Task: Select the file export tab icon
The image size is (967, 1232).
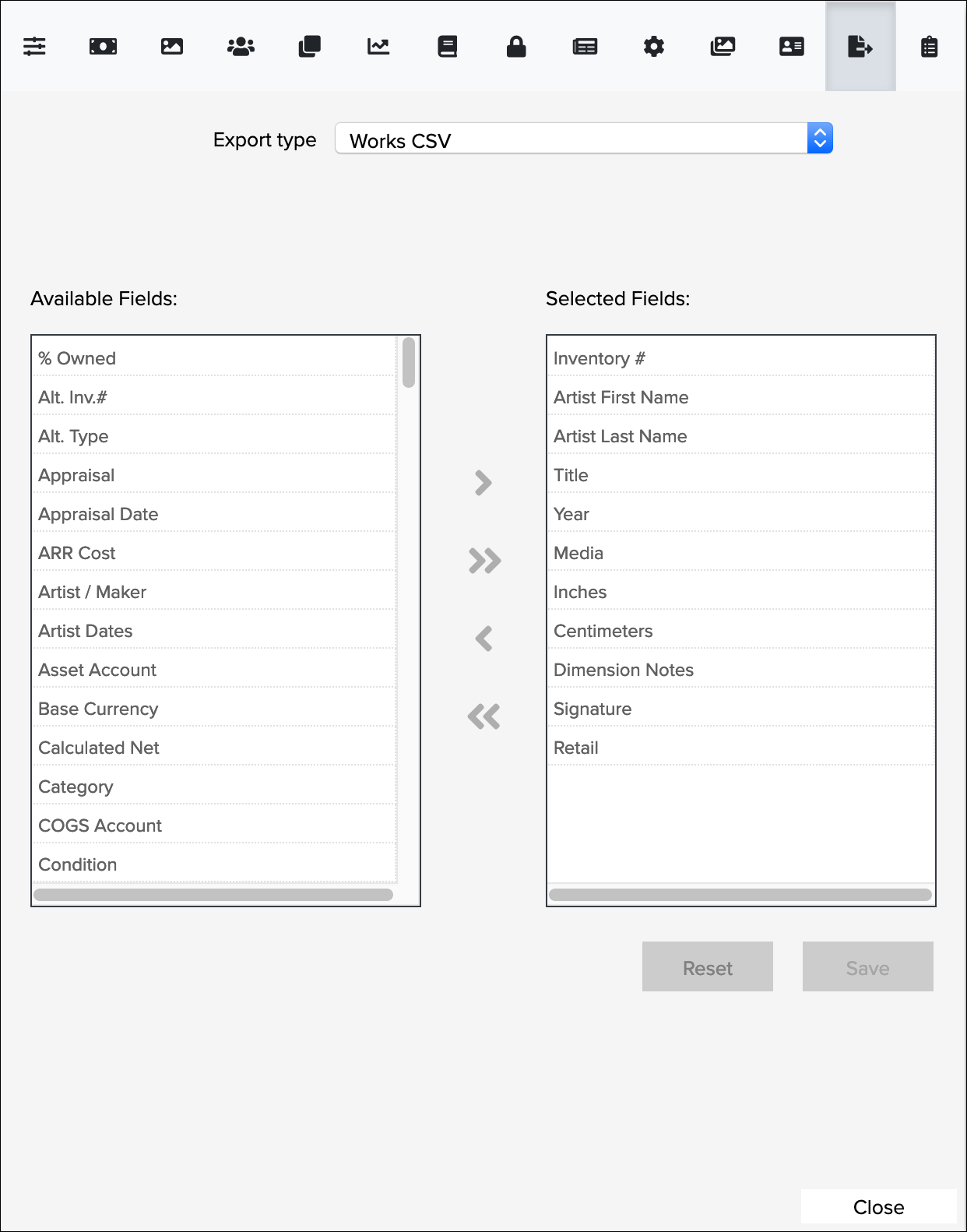Action: [x=860, y=47]
